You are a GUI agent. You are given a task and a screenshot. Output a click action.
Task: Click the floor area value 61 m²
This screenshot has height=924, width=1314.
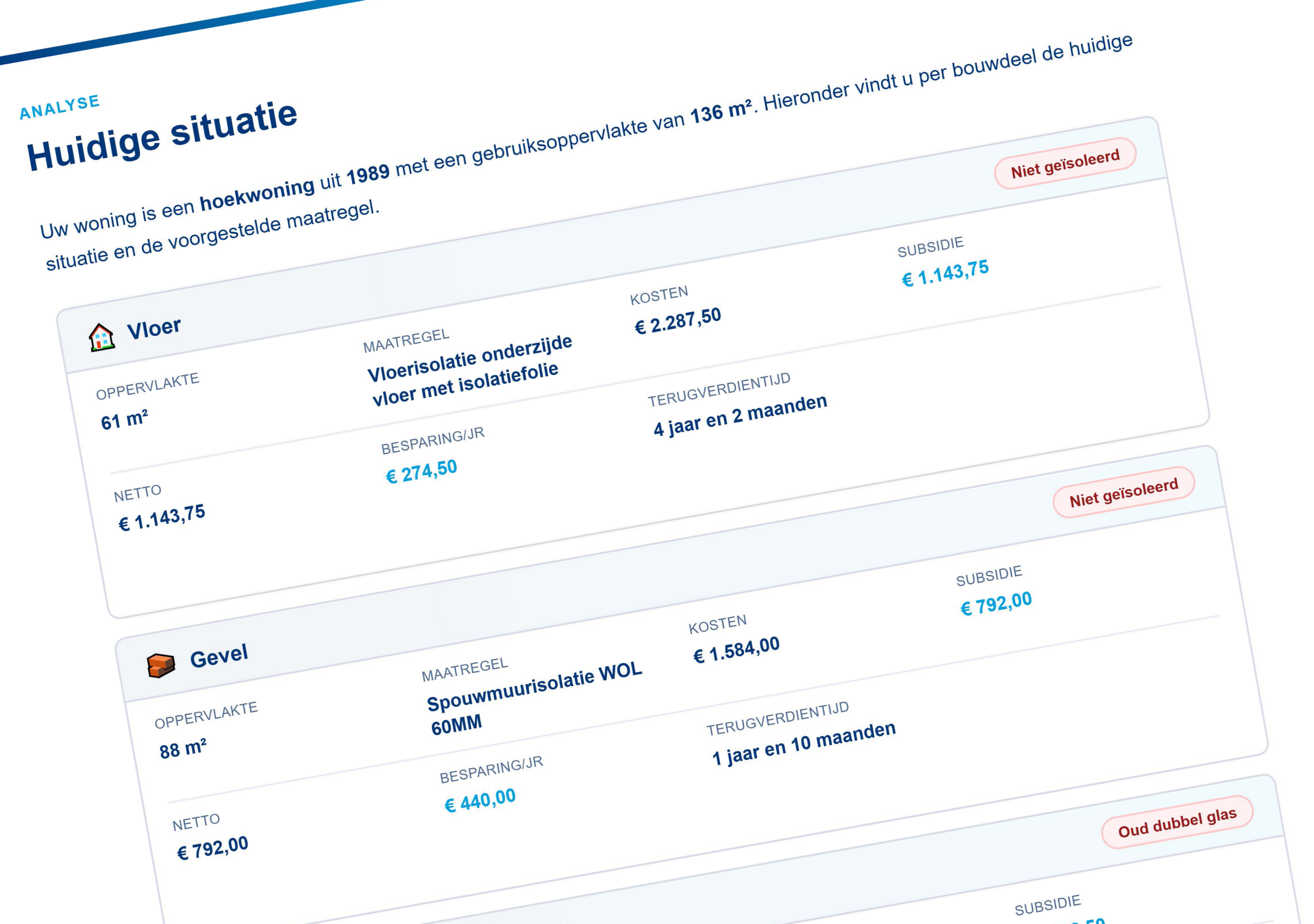pos(124,419)
